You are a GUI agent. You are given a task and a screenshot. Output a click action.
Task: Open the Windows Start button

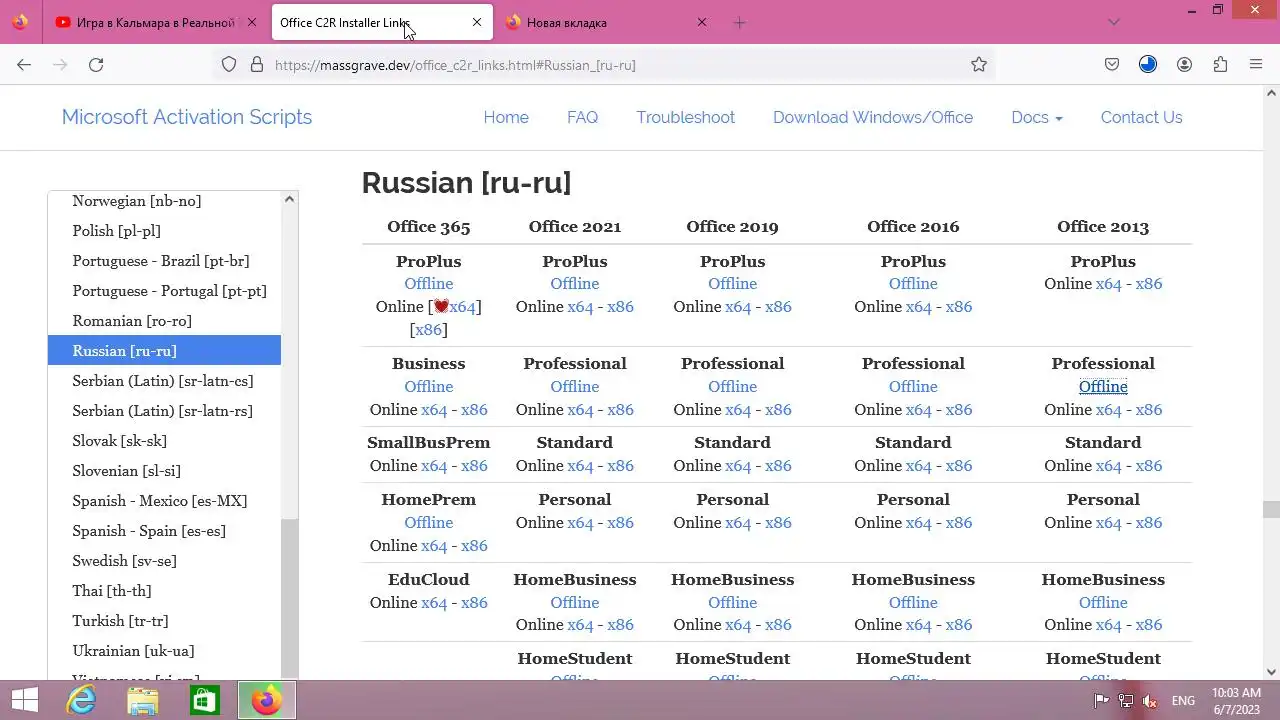click(x=24, y=700)
